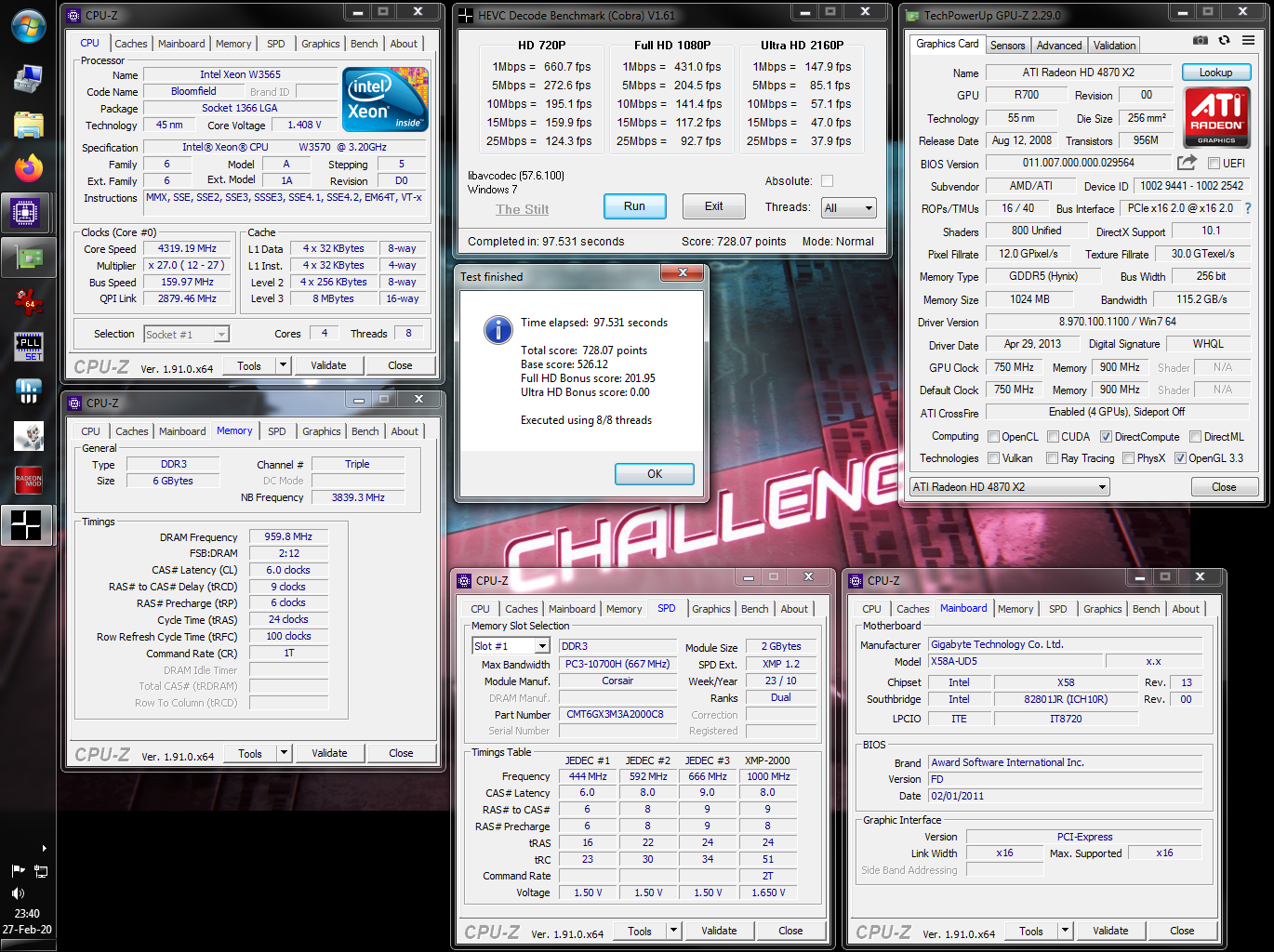Switch to the Advanced tab in GPU-Z
This screenshot has width=1274, height=952.
pyautogui.click(x=1059, y=46)
